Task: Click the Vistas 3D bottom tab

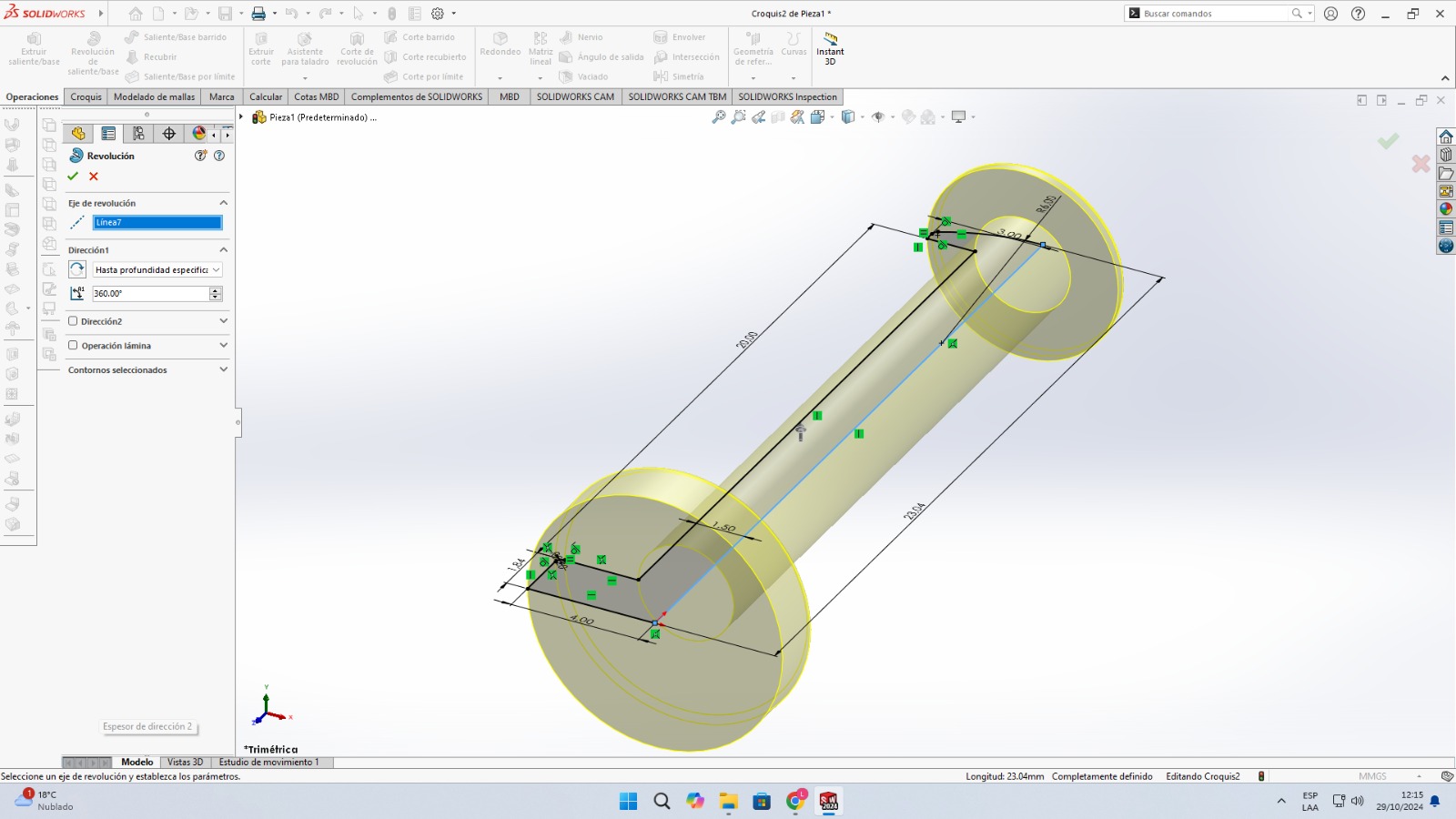Action: pos(185,763)
